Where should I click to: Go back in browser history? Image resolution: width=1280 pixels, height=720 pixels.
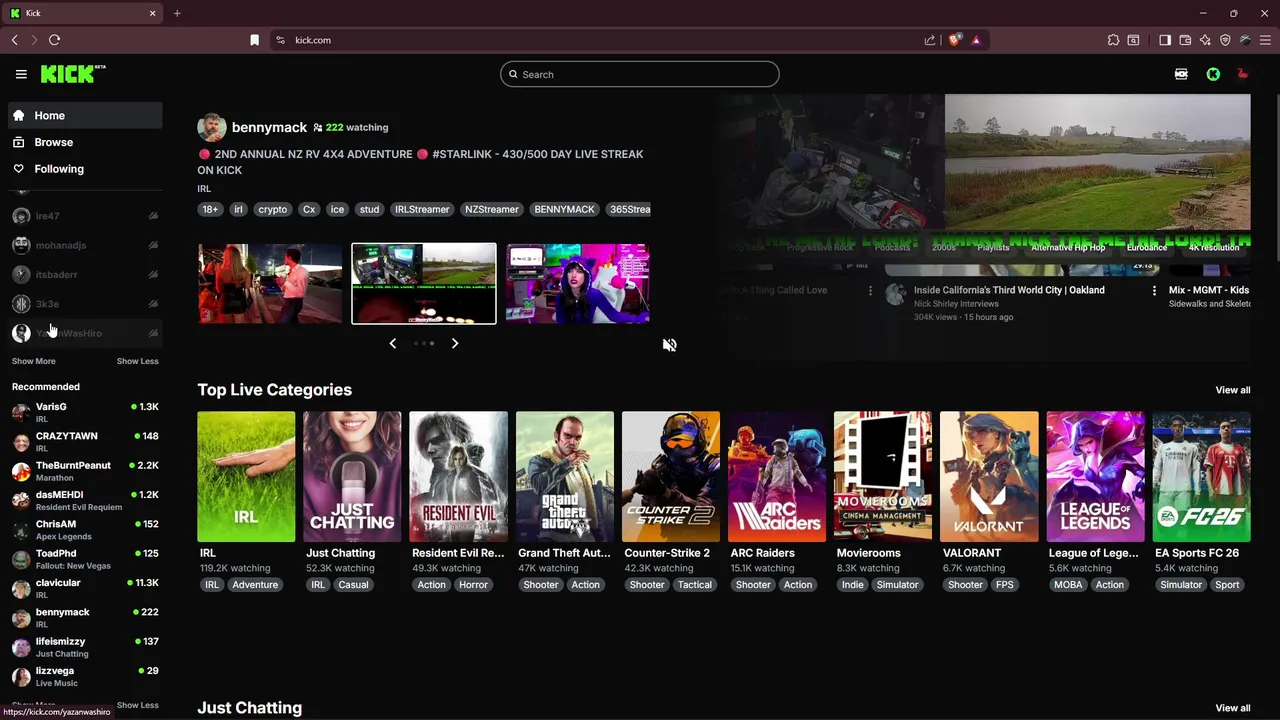[x=14, y=40]
